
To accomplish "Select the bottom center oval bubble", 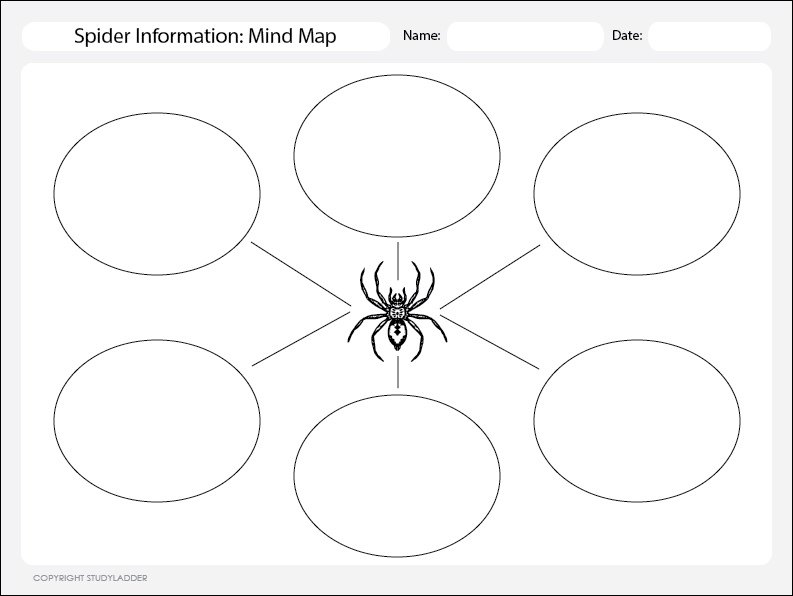I will click(397, 476).
